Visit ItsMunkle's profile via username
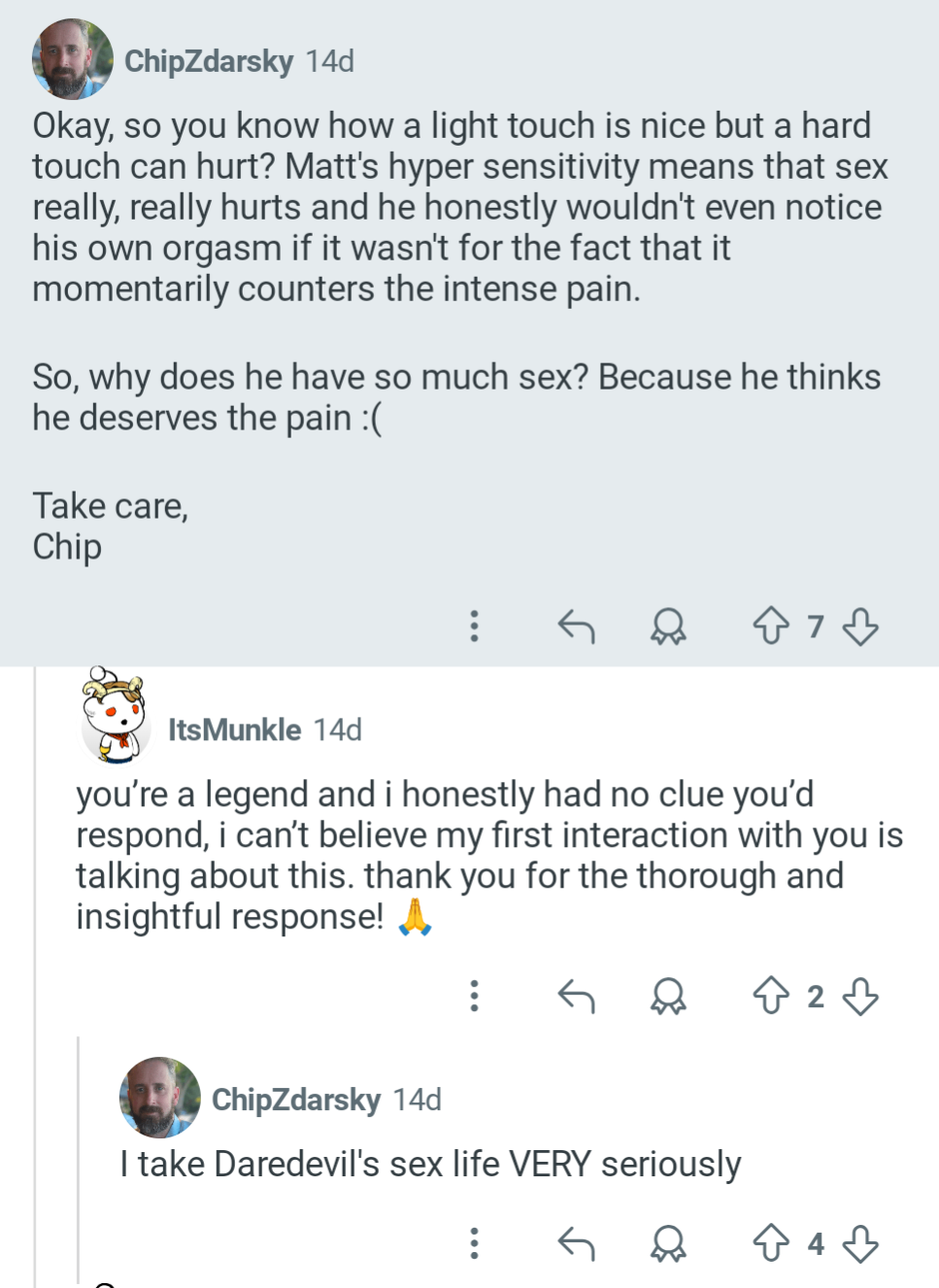The width and height of the screenshot is (939, 1288). pyautogui.click(x=234, y=729)
